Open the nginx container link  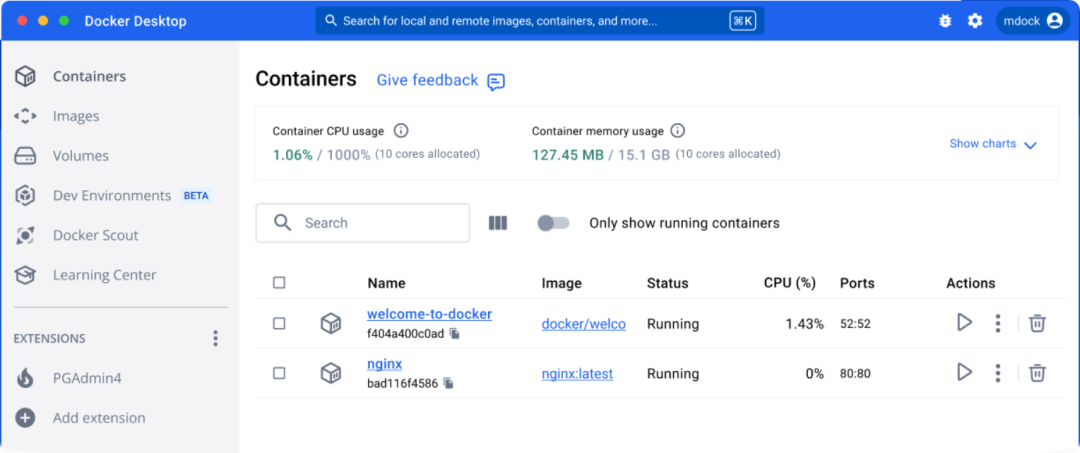(384, 364)
